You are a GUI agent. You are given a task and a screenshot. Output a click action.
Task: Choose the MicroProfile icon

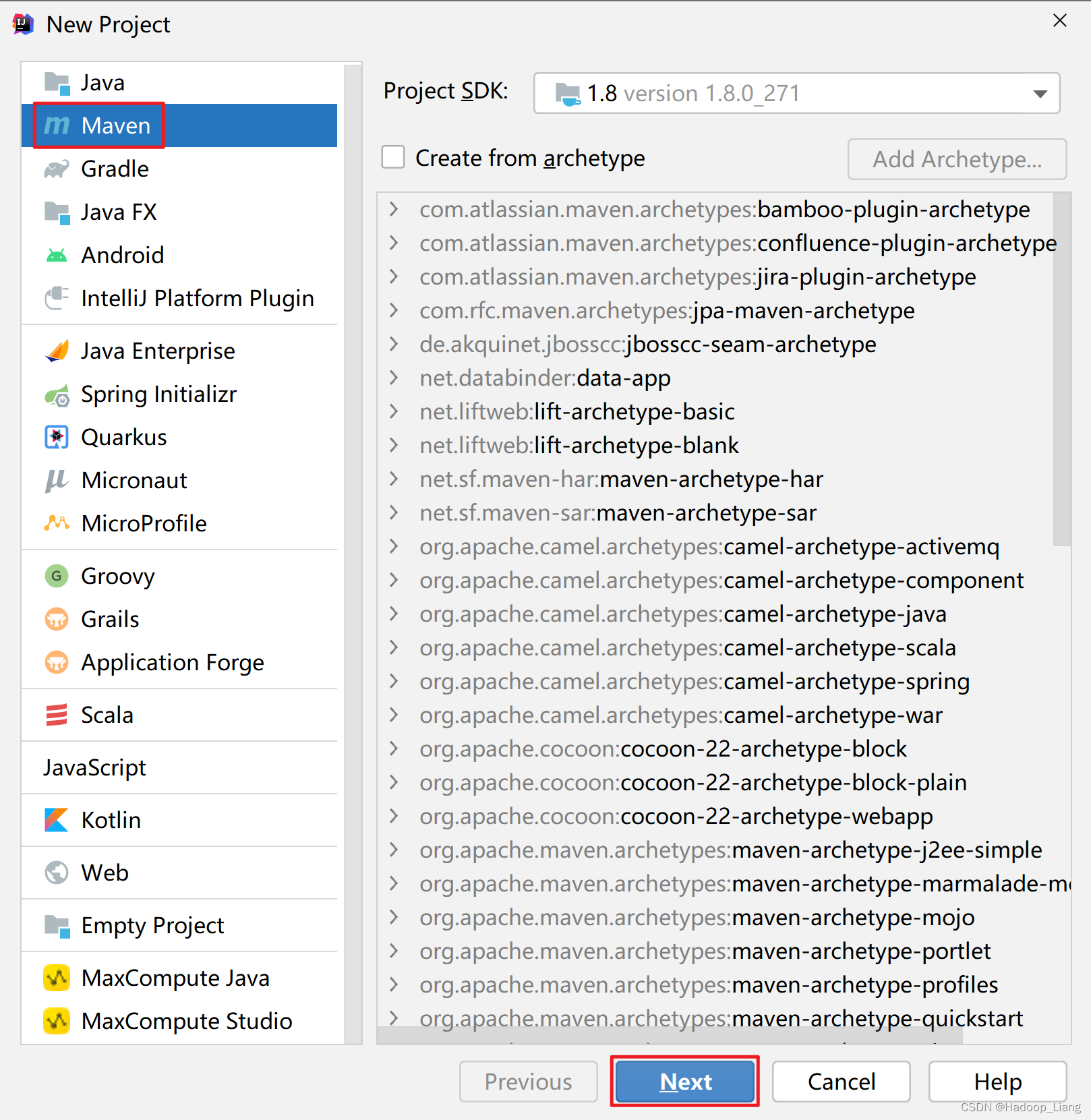tap(57, 523)
